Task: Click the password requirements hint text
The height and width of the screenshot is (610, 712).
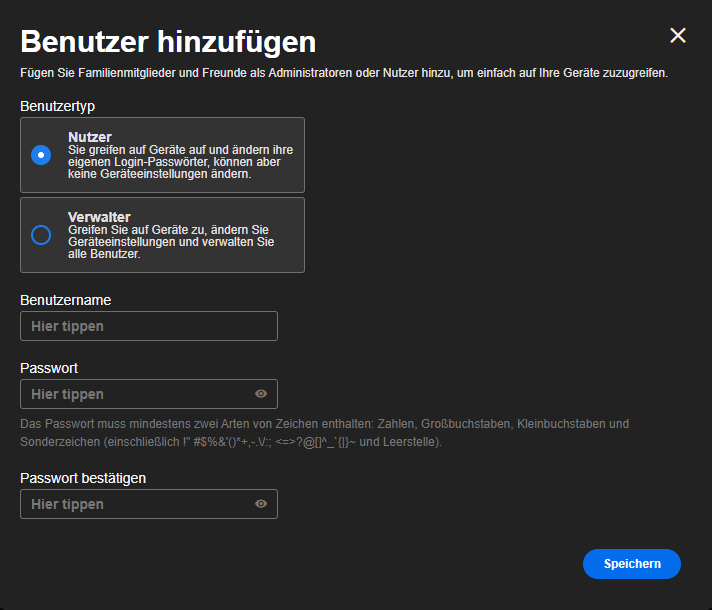Action: (324, 433)
